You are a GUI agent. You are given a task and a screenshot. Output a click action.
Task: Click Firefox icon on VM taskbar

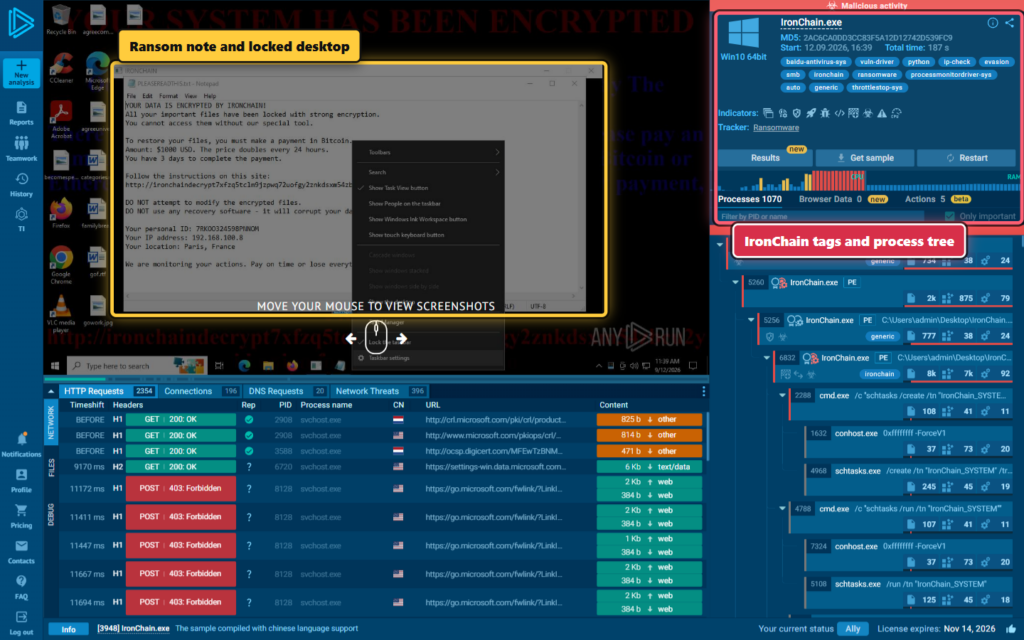292,366
